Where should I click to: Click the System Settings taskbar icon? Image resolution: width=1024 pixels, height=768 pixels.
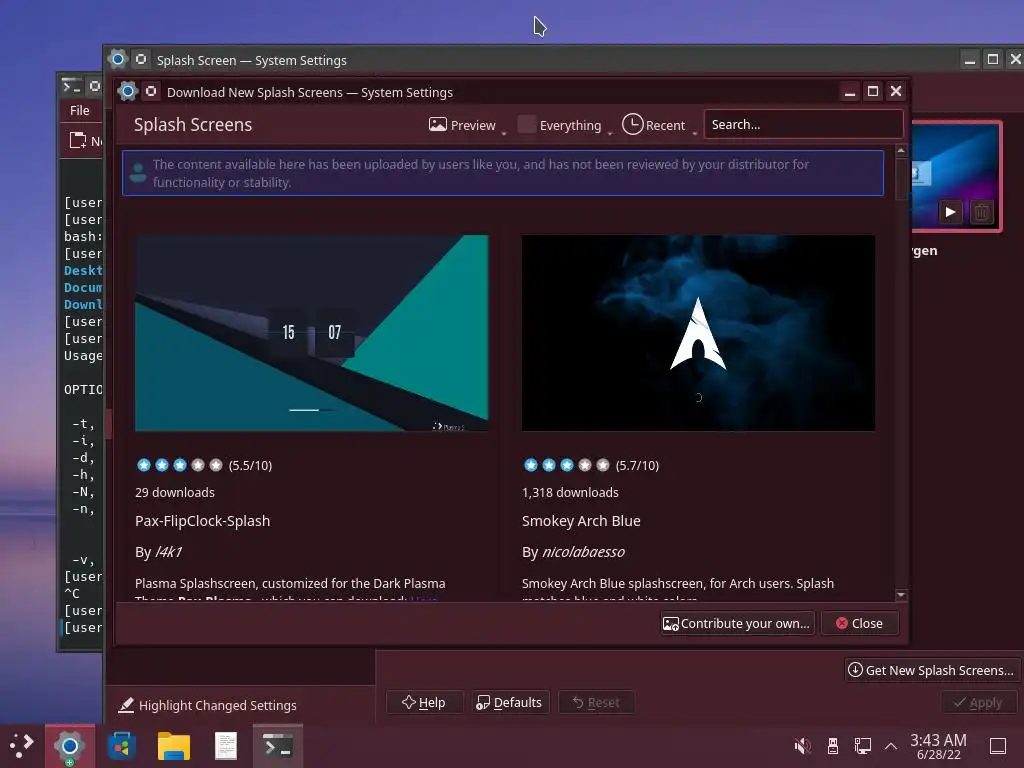tap(69, 746)
